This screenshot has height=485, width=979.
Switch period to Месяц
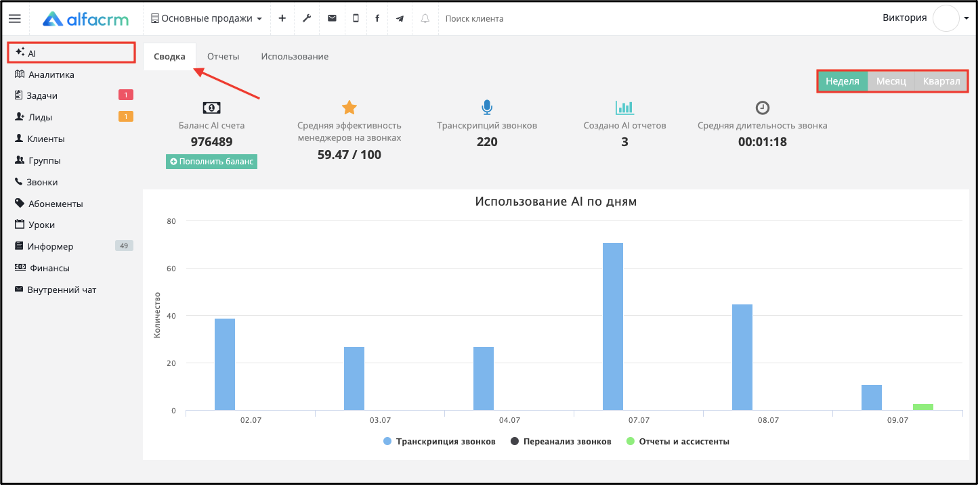[x=891, y=81]
